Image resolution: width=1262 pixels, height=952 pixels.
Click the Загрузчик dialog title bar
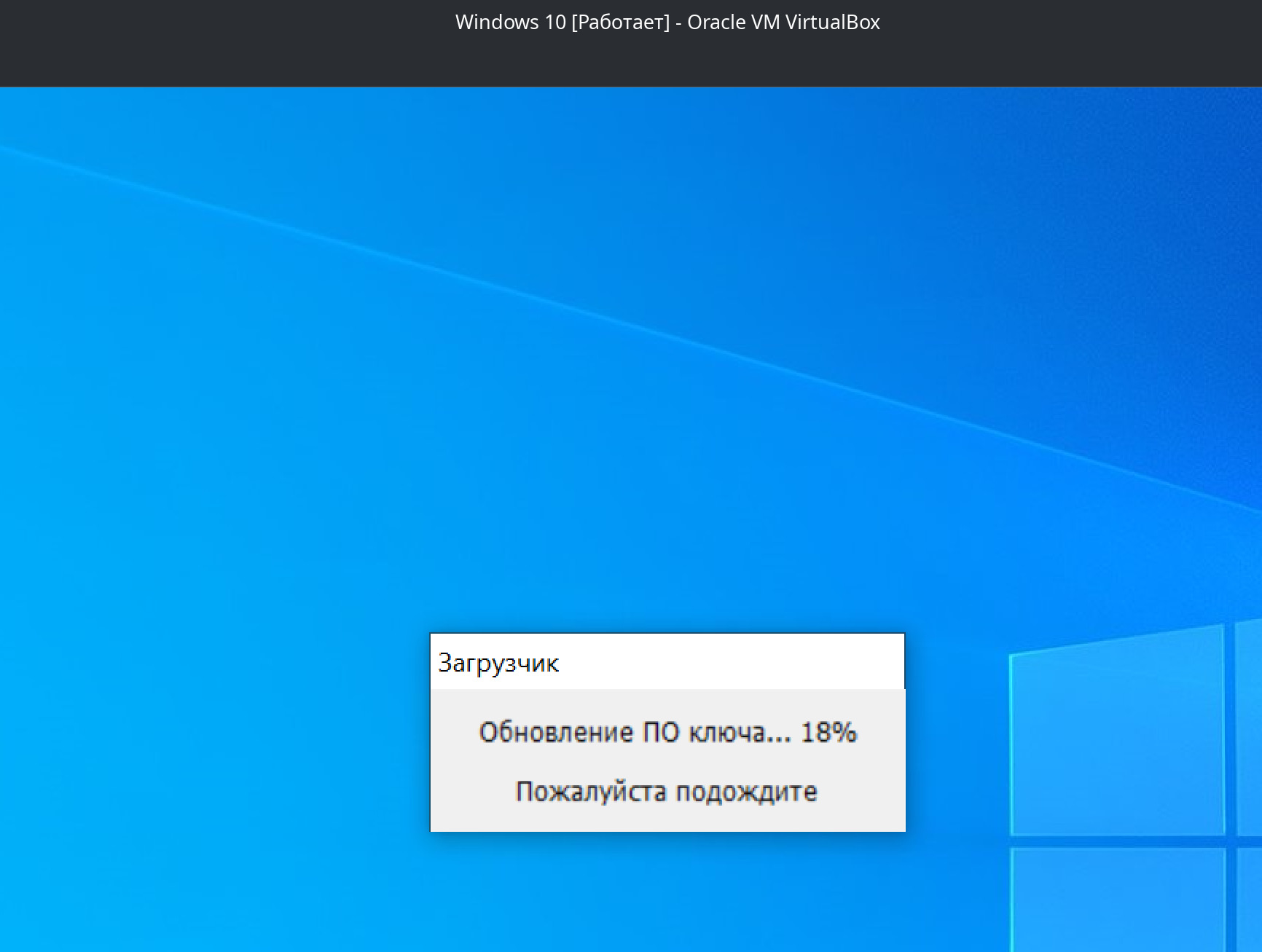click(x=667, y=661)
